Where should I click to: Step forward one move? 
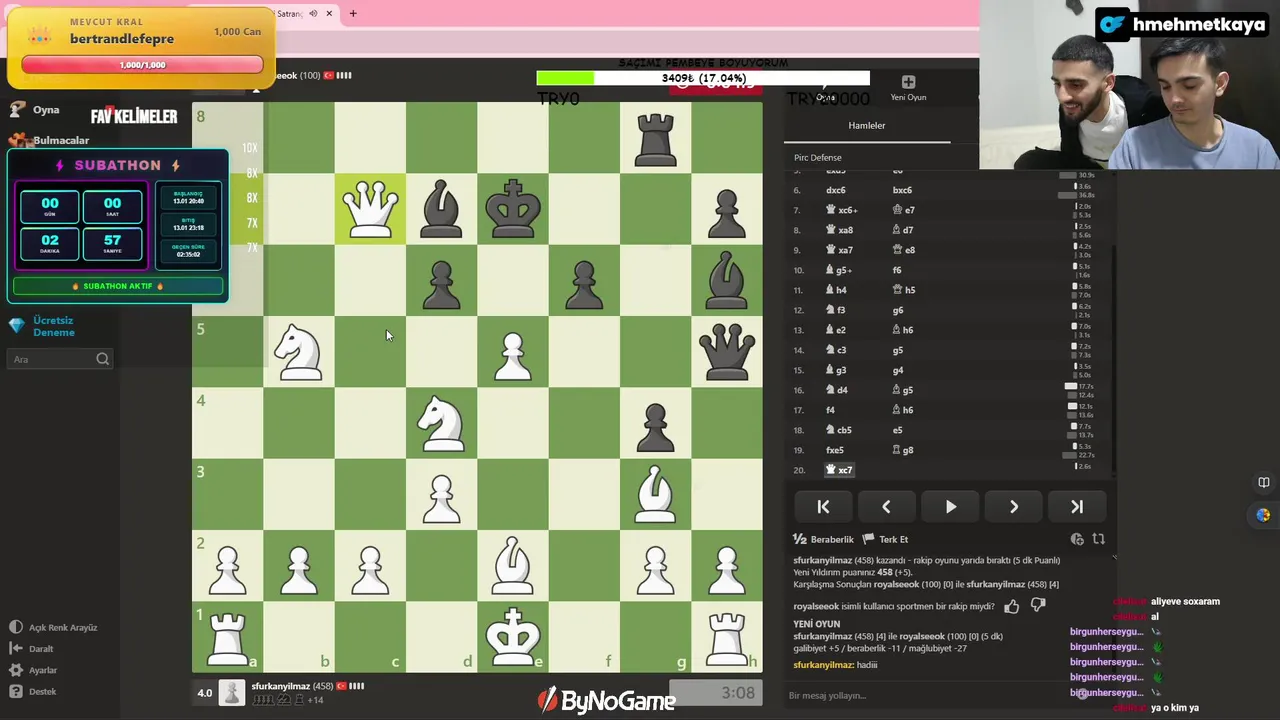click(1013, 507)
